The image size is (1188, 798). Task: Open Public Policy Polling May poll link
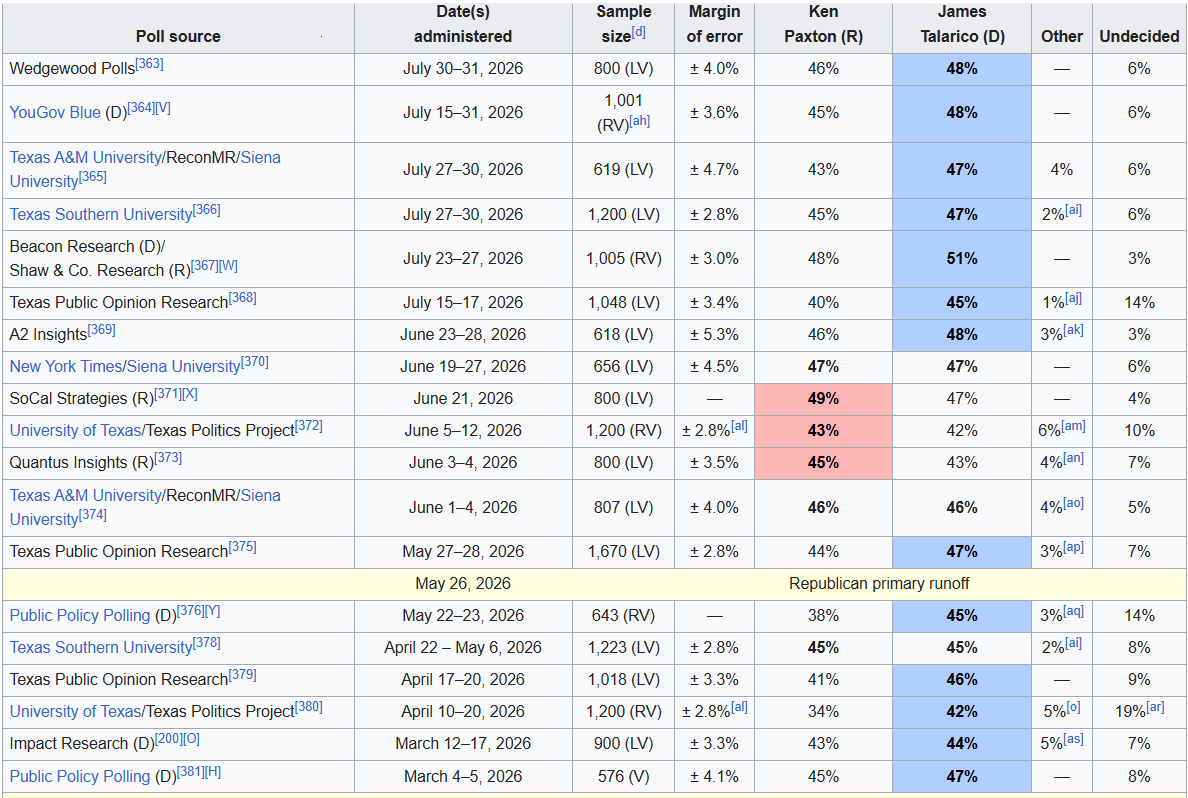(80, 616)
